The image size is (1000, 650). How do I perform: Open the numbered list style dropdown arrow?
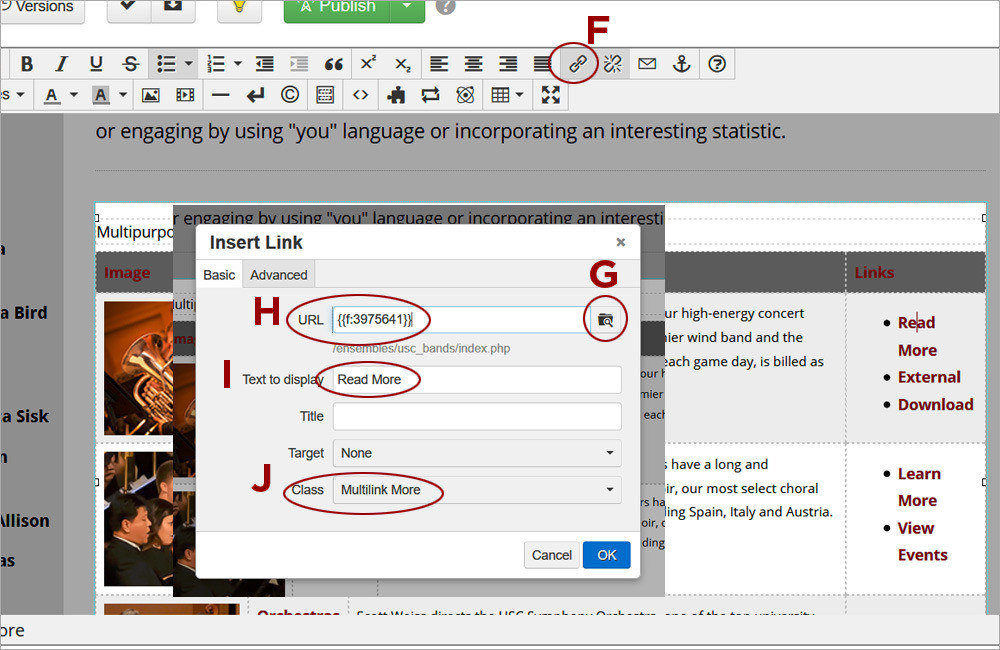238,64
